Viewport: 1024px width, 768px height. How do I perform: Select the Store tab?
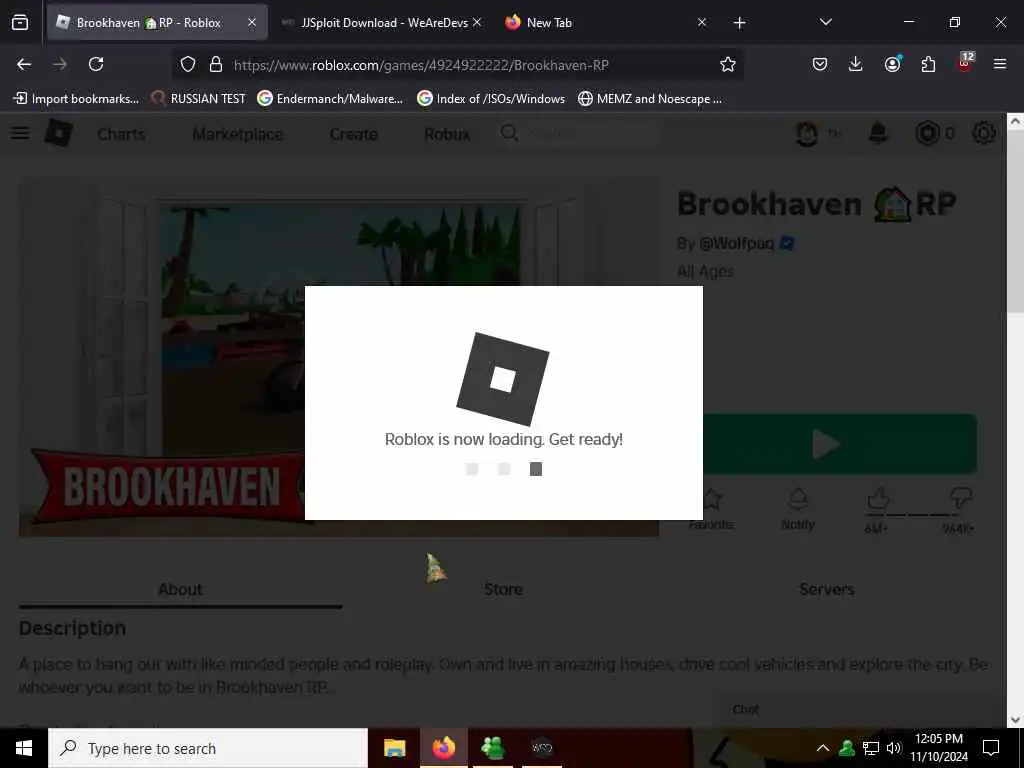point(504,589)
